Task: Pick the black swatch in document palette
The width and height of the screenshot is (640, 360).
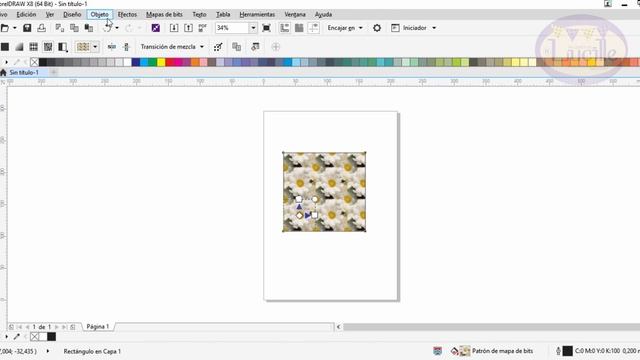Action: (51, 337)
